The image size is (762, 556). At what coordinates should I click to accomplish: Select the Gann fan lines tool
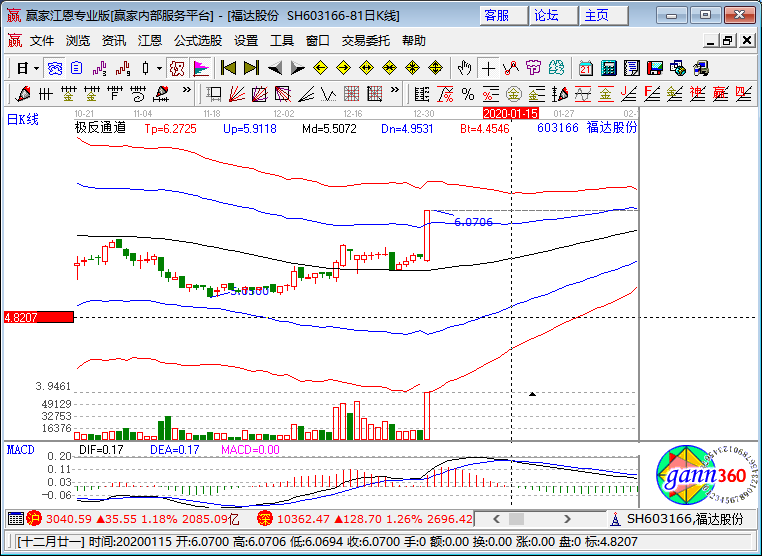pos(237,94)
